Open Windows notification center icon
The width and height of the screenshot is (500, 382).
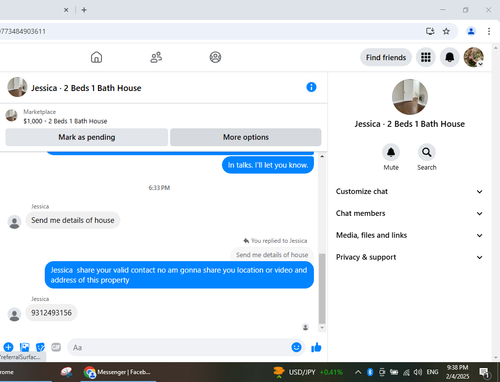click(x=484, y=372)
